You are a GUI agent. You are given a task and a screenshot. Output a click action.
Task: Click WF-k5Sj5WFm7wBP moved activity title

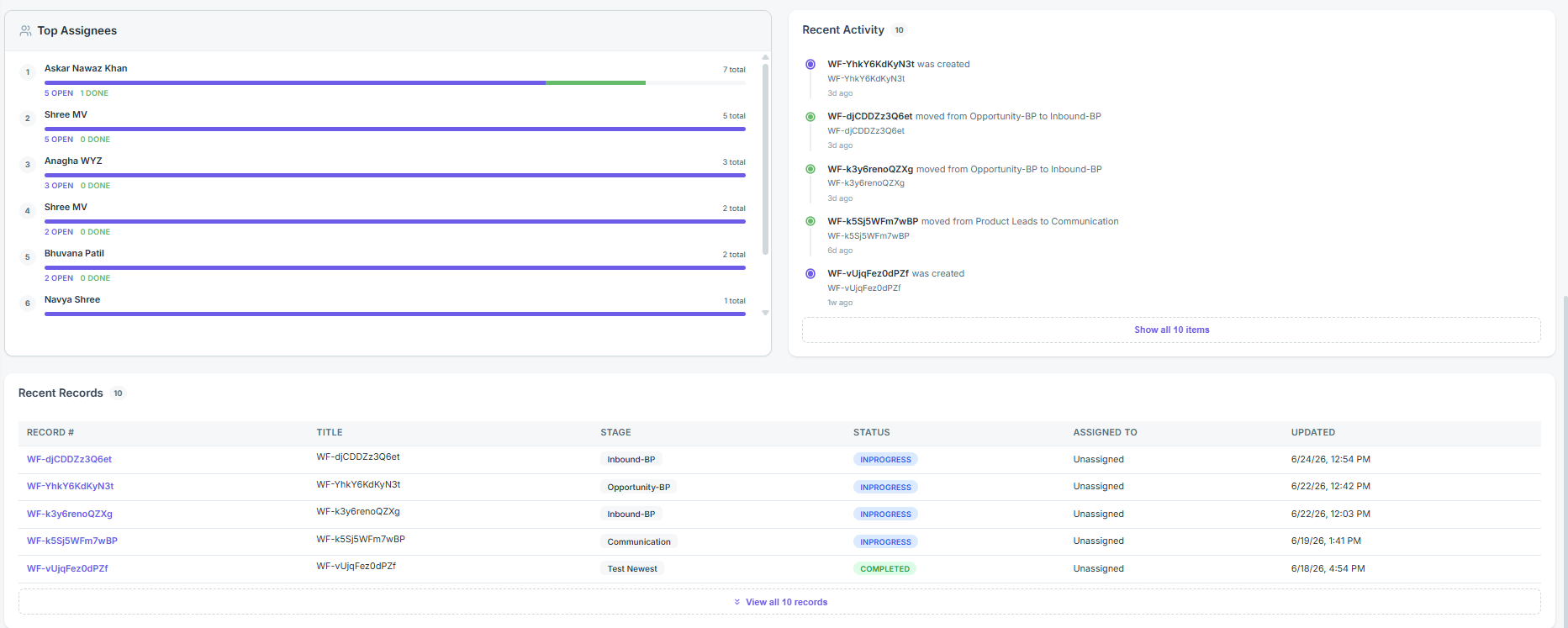[x=973, y=221]
